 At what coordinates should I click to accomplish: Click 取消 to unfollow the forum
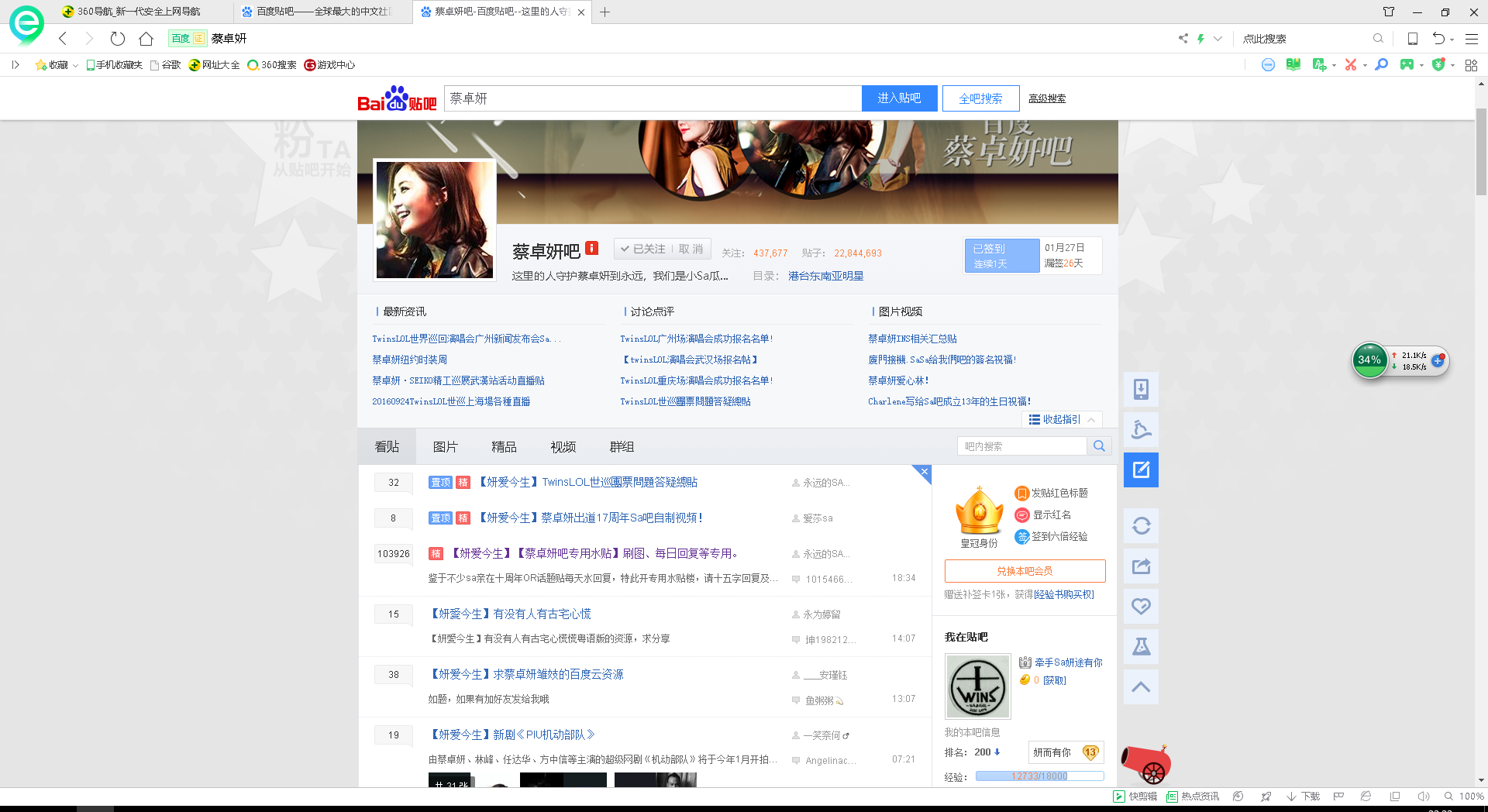pos(691,249)
